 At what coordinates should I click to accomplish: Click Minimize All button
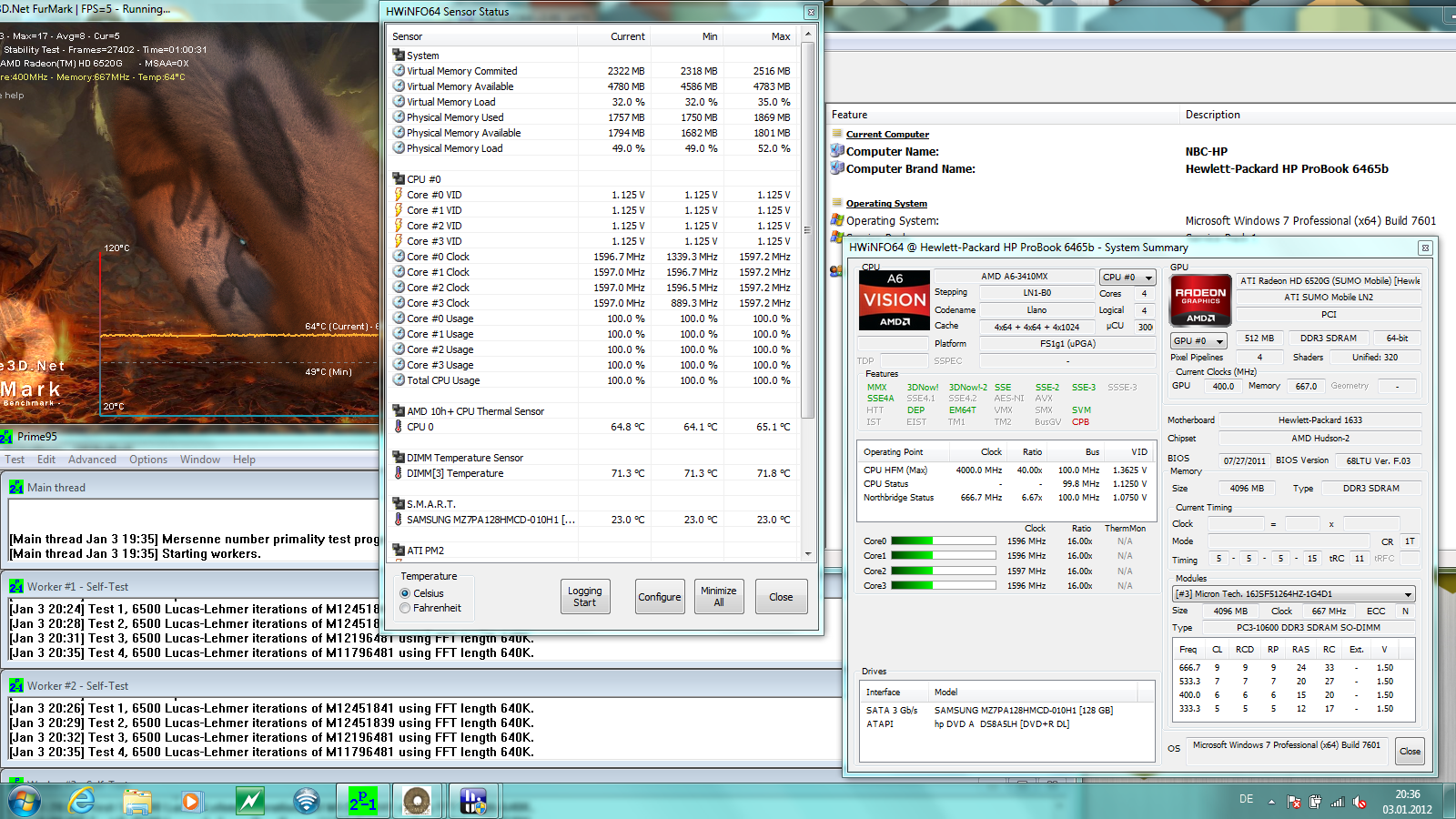coord(719,597)
